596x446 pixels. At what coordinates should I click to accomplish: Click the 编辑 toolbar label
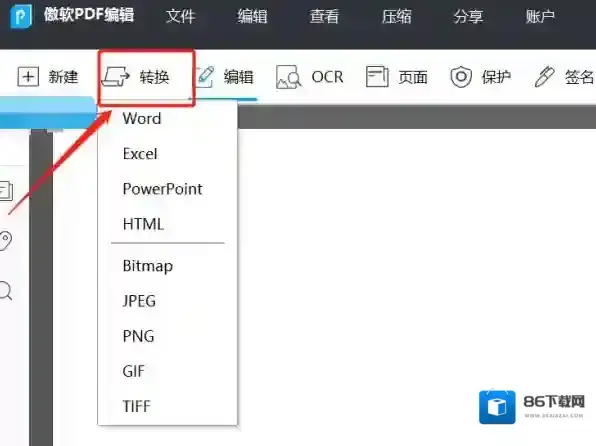[238, 77]
